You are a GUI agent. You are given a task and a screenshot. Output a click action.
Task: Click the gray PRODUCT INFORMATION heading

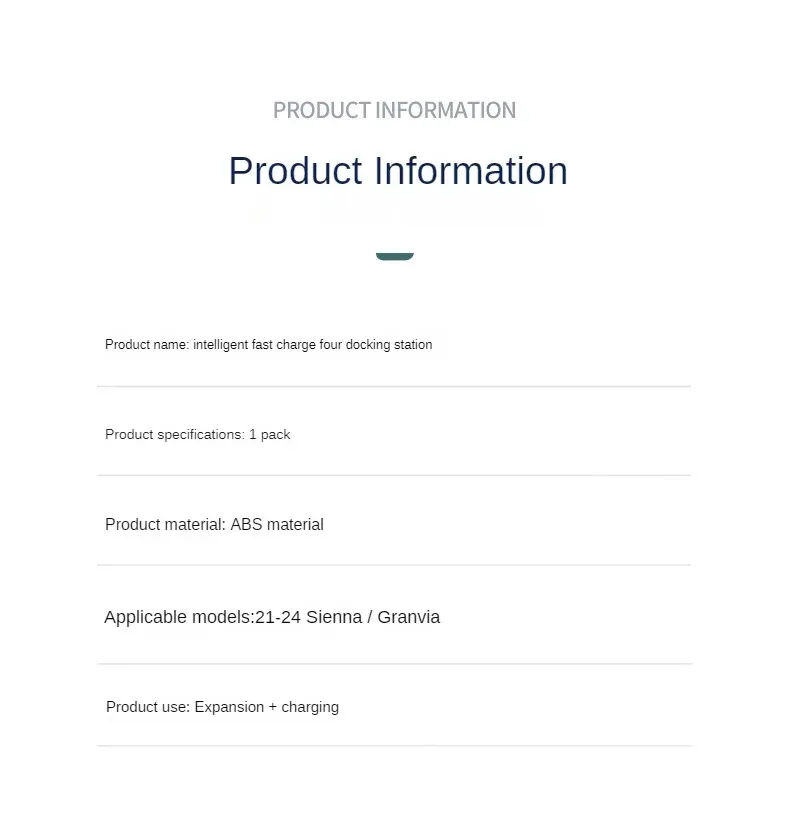tap(394, 110)
